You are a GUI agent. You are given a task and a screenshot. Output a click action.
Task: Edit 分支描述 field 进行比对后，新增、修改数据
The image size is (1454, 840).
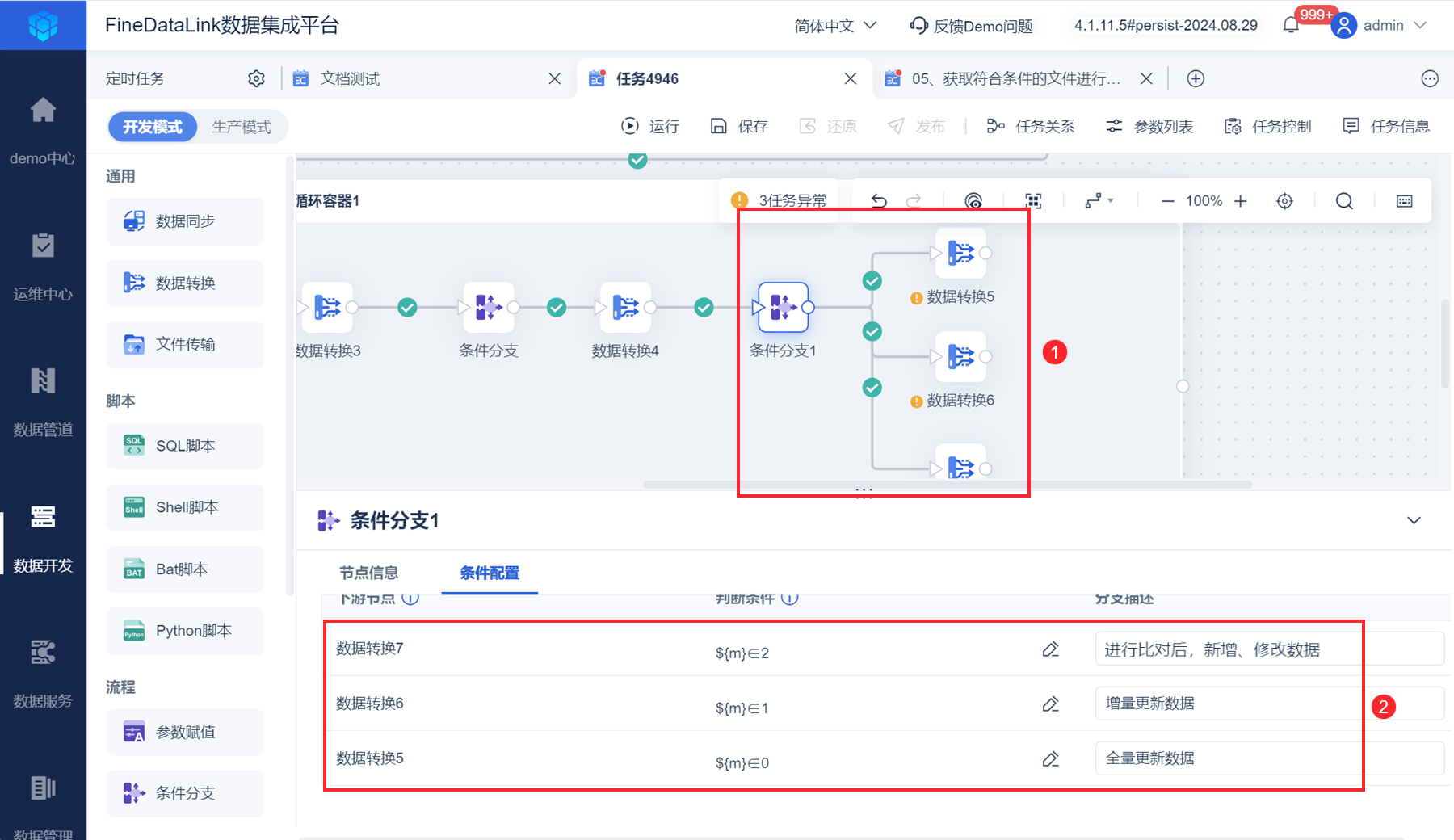pyautogui.click(x=1269, y=649)
